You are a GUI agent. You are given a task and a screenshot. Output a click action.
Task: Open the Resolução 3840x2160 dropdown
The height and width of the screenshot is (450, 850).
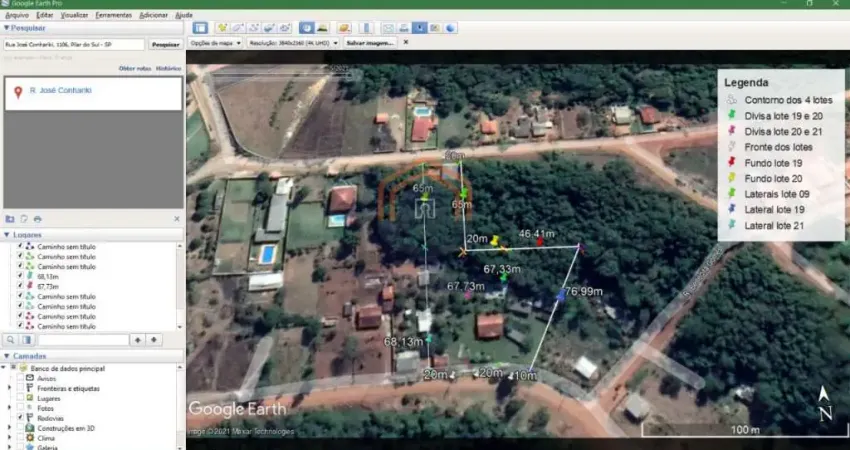click(293, 43)
